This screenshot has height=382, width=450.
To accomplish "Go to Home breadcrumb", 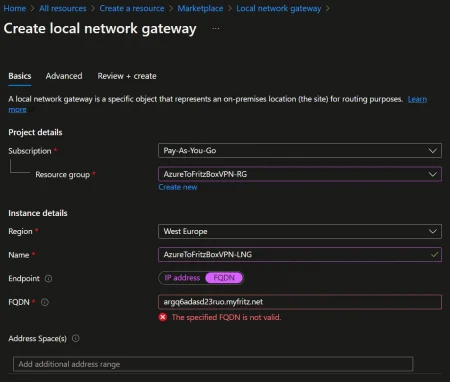I will (x=15, y=8).
